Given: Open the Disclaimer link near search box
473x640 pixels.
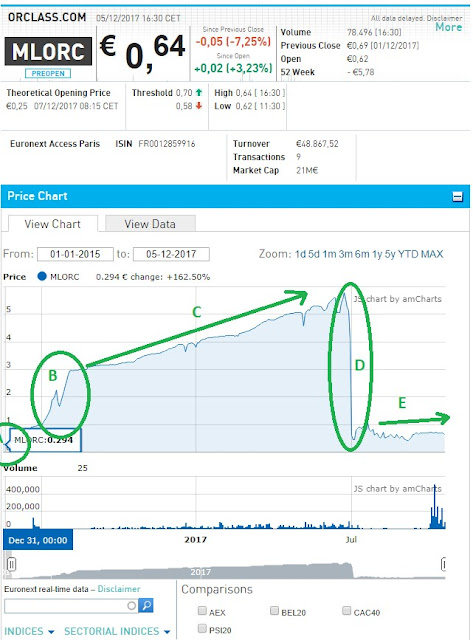Looking at the screenshot, I should coord(119,589).
